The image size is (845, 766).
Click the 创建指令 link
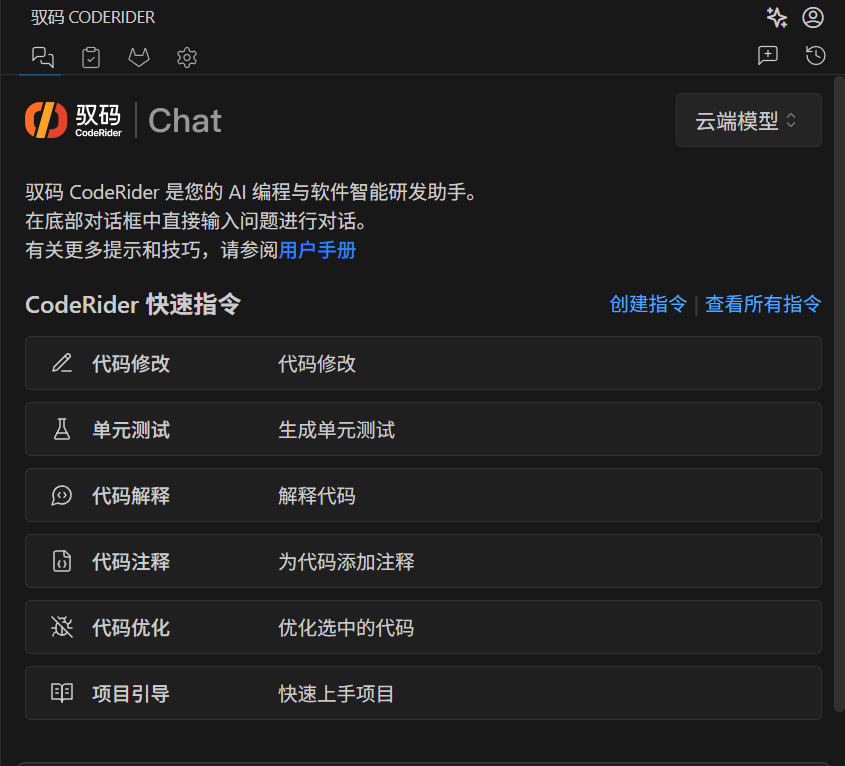click(x=648, y=304)
